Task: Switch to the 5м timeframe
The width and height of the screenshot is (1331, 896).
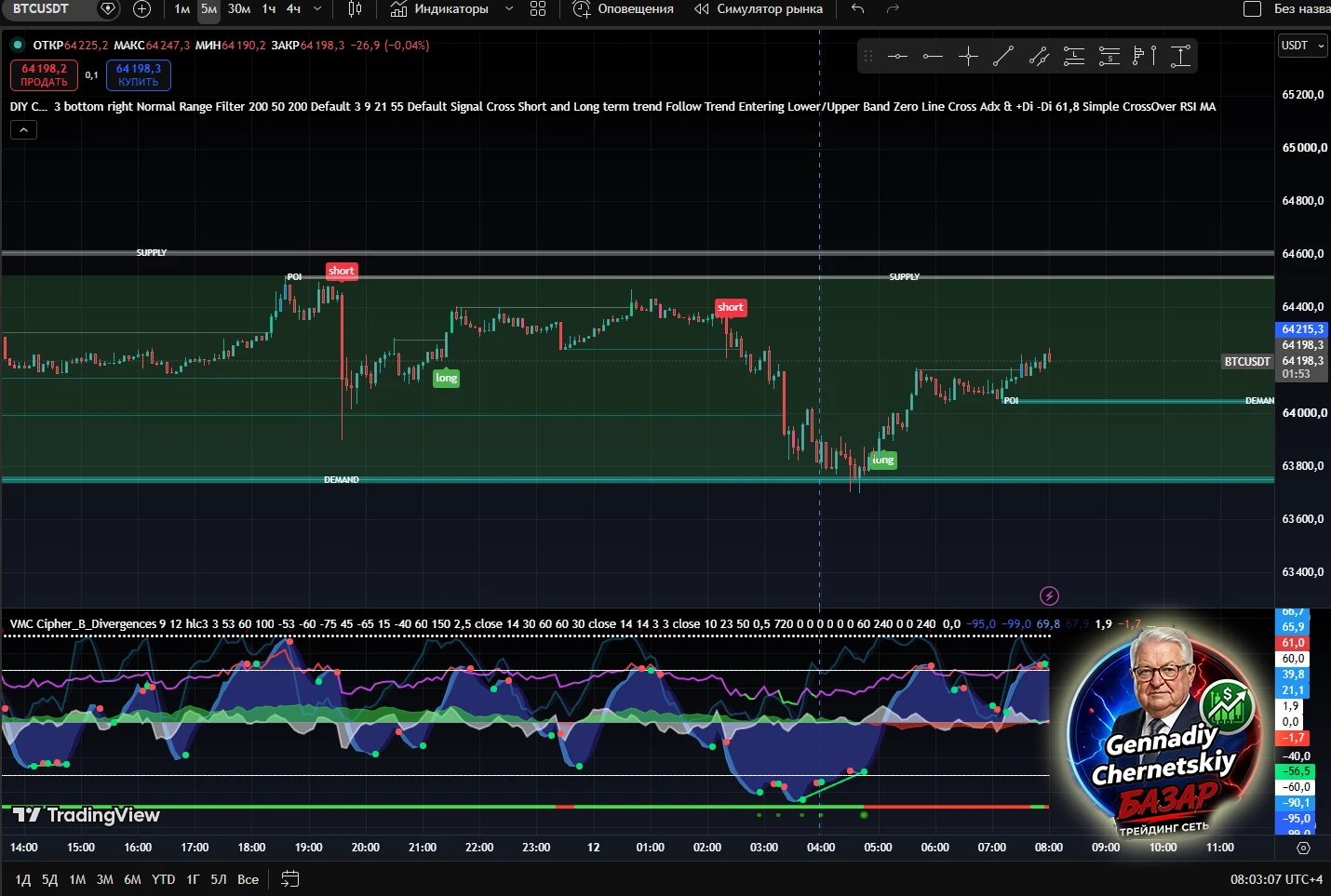Action: [209, 9]
